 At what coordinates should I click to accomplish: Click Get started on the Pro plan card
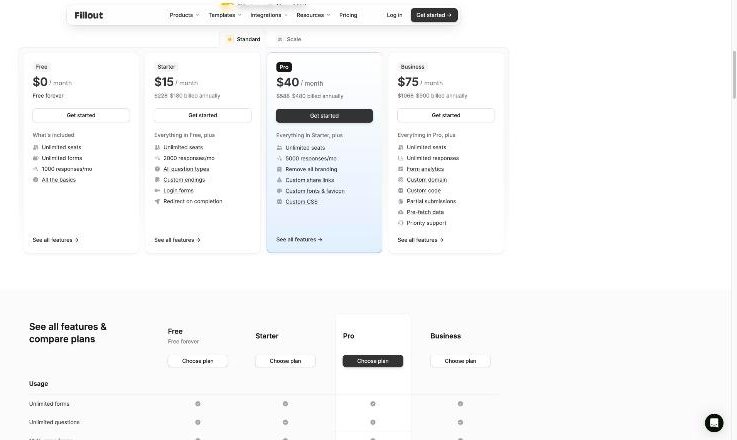click(324, 116)
